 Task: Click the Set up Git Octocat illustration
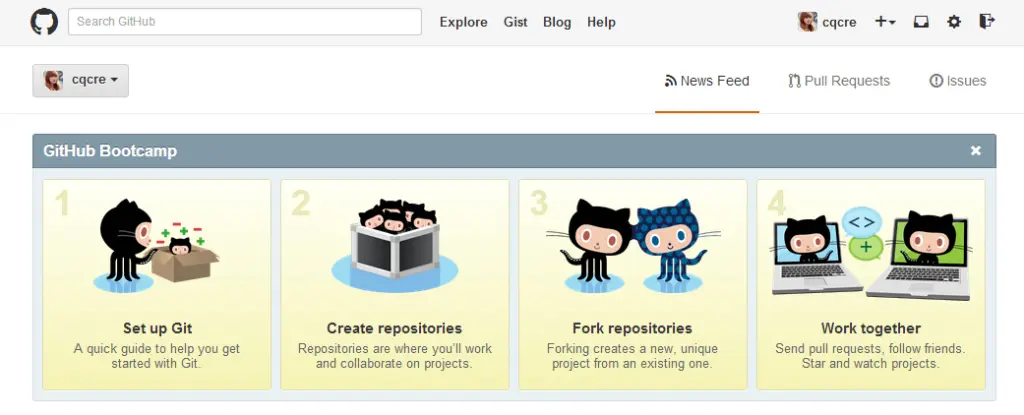[155, 246]
